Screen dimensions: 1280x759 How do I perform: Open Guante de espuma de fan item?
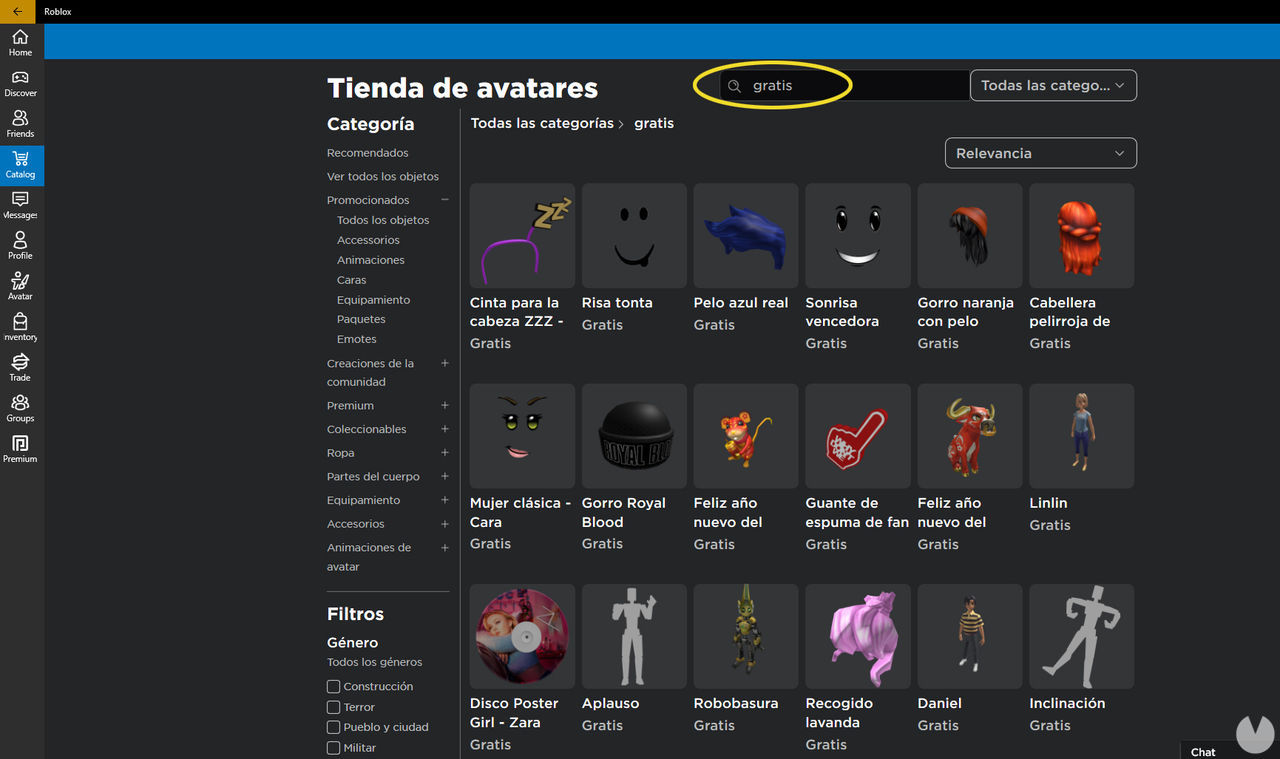coord(858,468)
